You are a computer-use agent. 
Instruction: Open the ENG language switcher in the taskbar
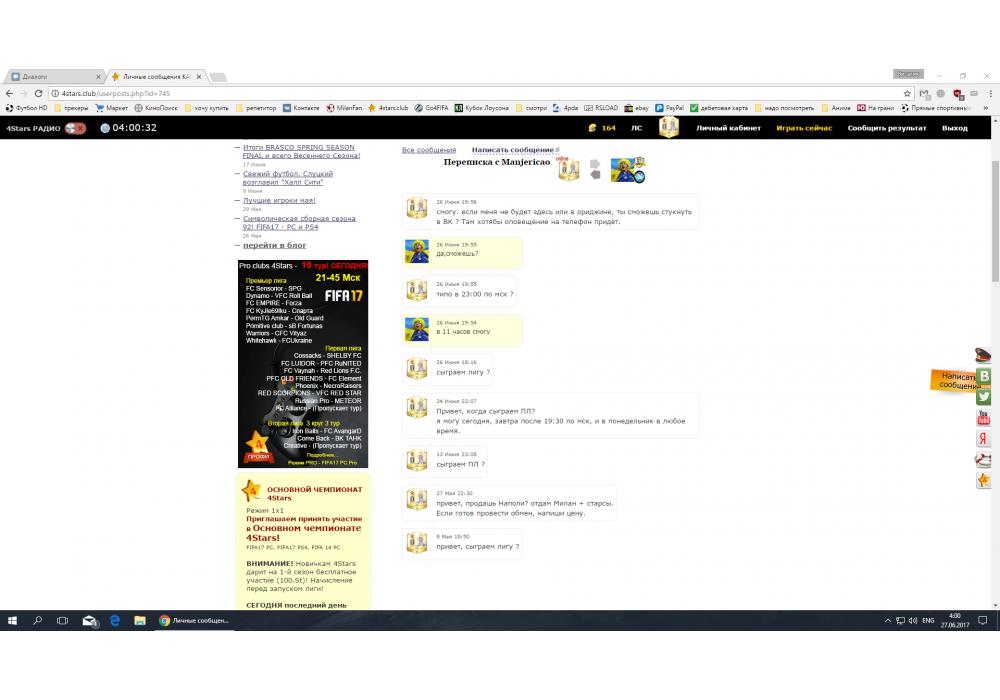[928, 620]
